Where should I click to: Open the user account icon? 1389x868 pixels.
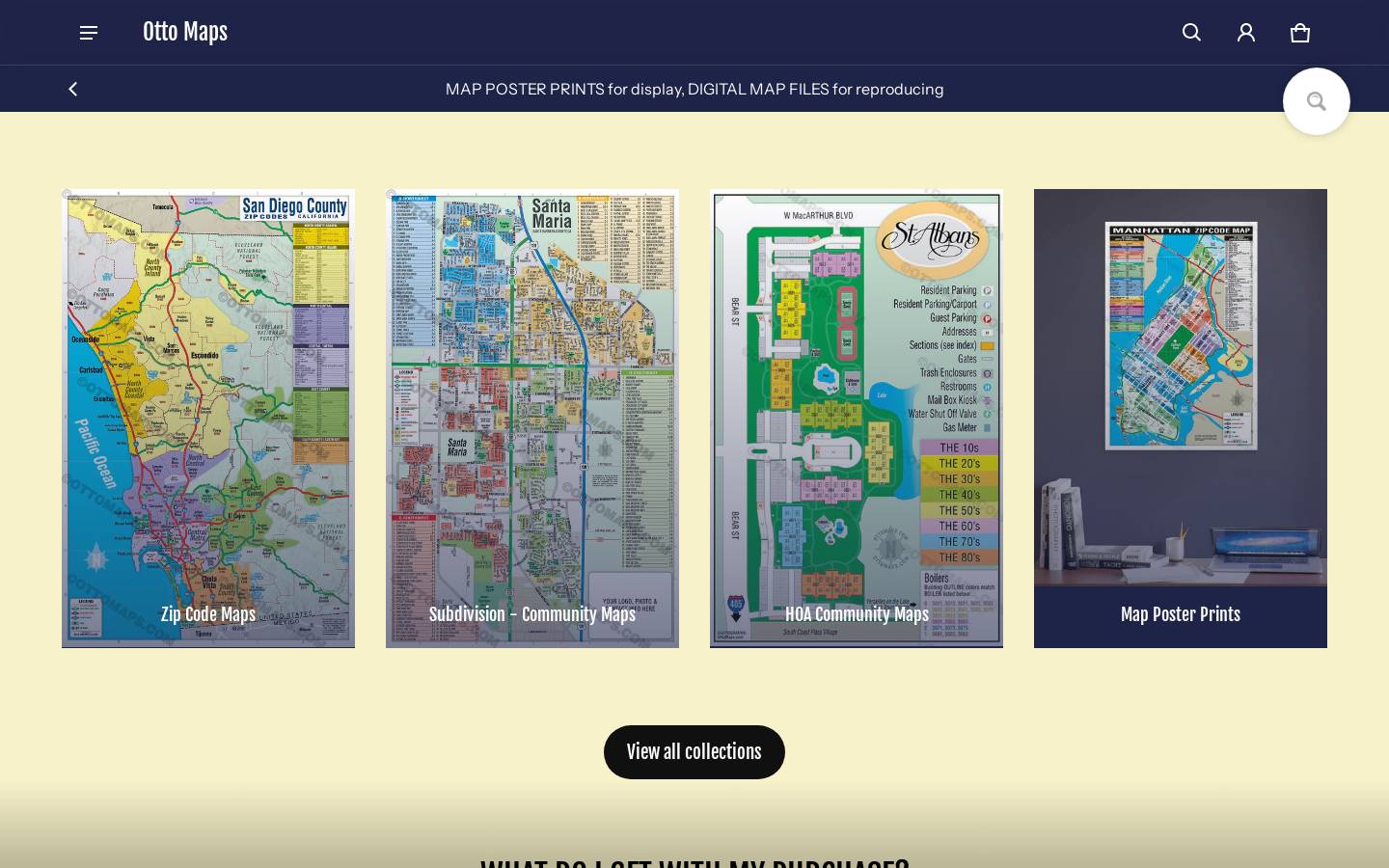pos(1246,33)
